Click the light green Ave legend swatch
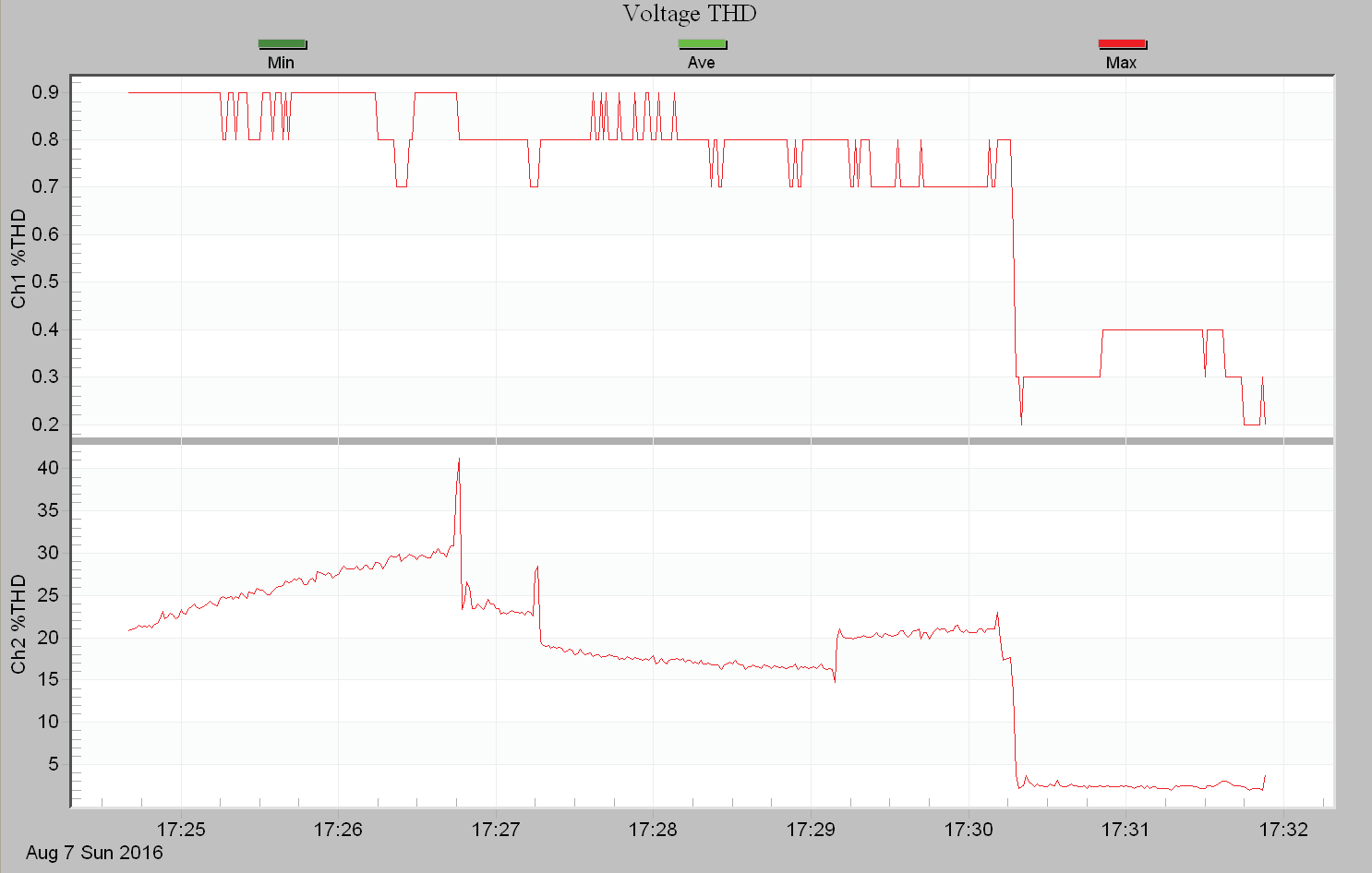 [x=702, y=43]
